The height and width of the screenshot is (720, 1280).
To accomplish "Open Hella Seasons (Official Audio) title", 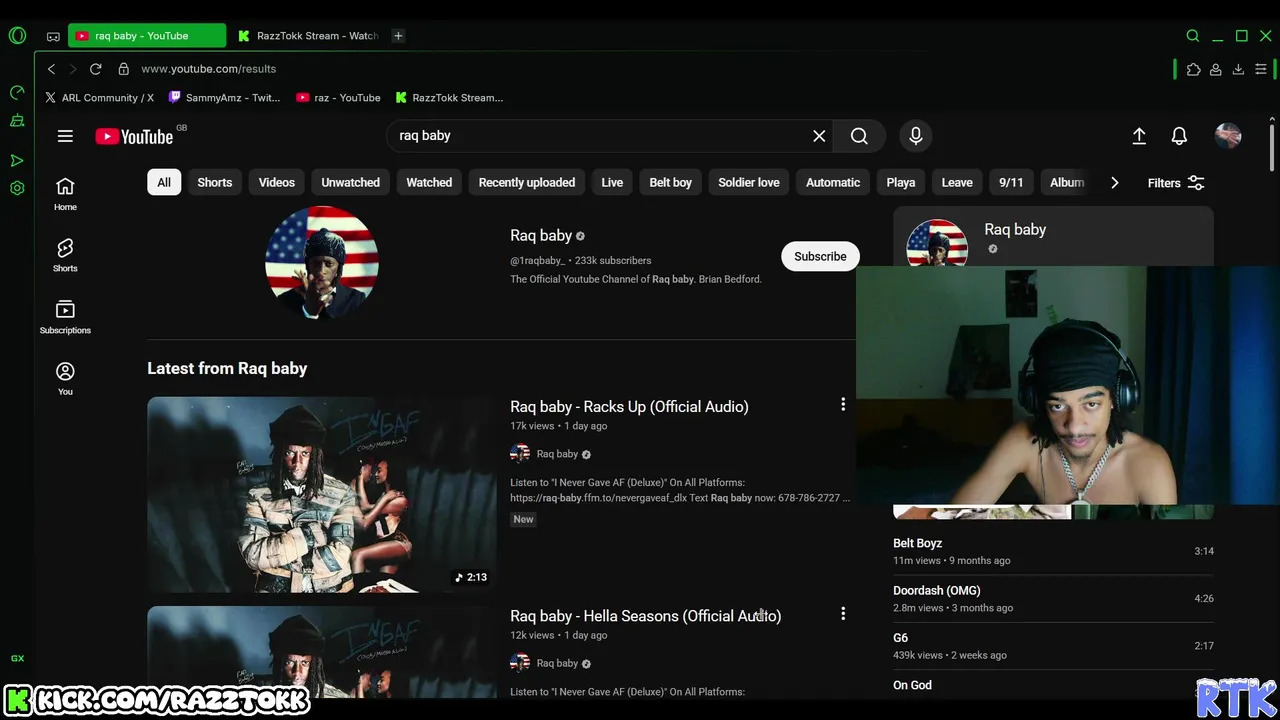I will pyautogui.click(x=645, y=616).
